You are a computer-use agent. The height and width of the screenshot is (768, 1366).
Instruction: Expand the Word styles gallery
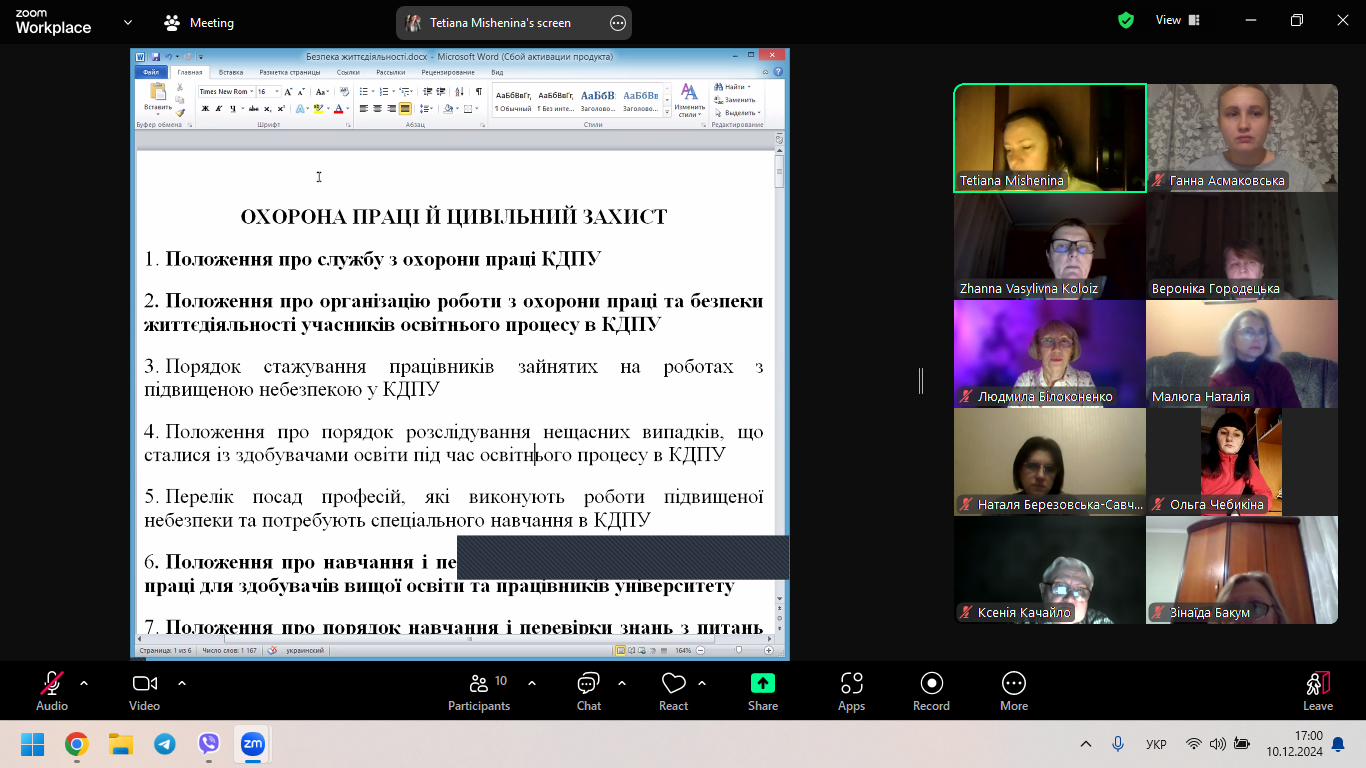coord(667,112)
